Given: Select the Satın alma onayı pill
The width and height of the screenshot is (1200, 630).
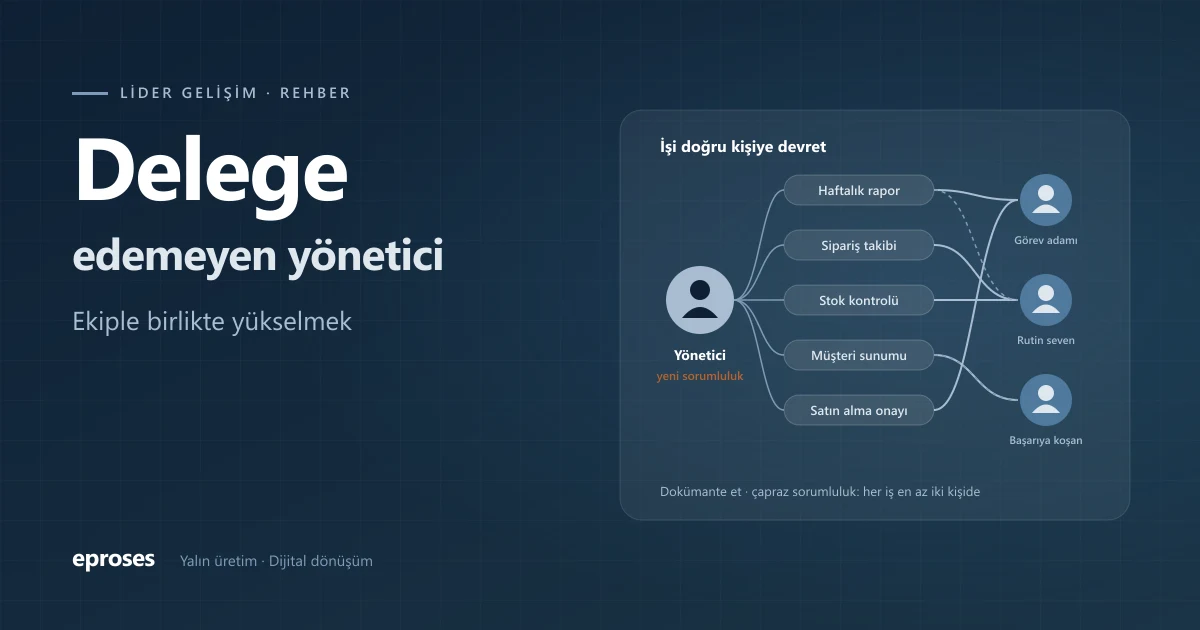Looking at the screenshot, I should [859, 410].
